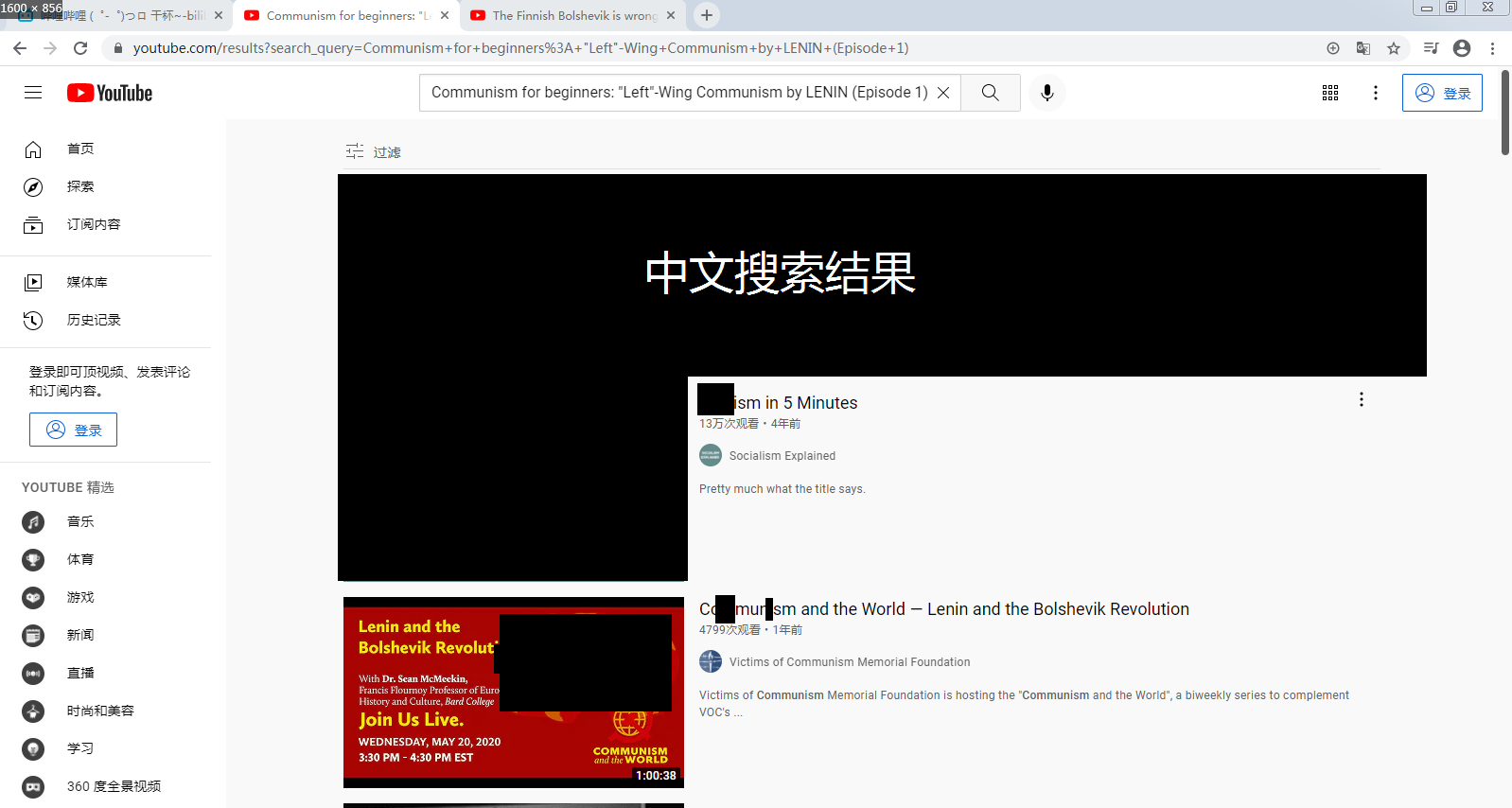Click Victims of Communism channel avatar
Viewport: 1512px width, 808px height.
[711, 661]
